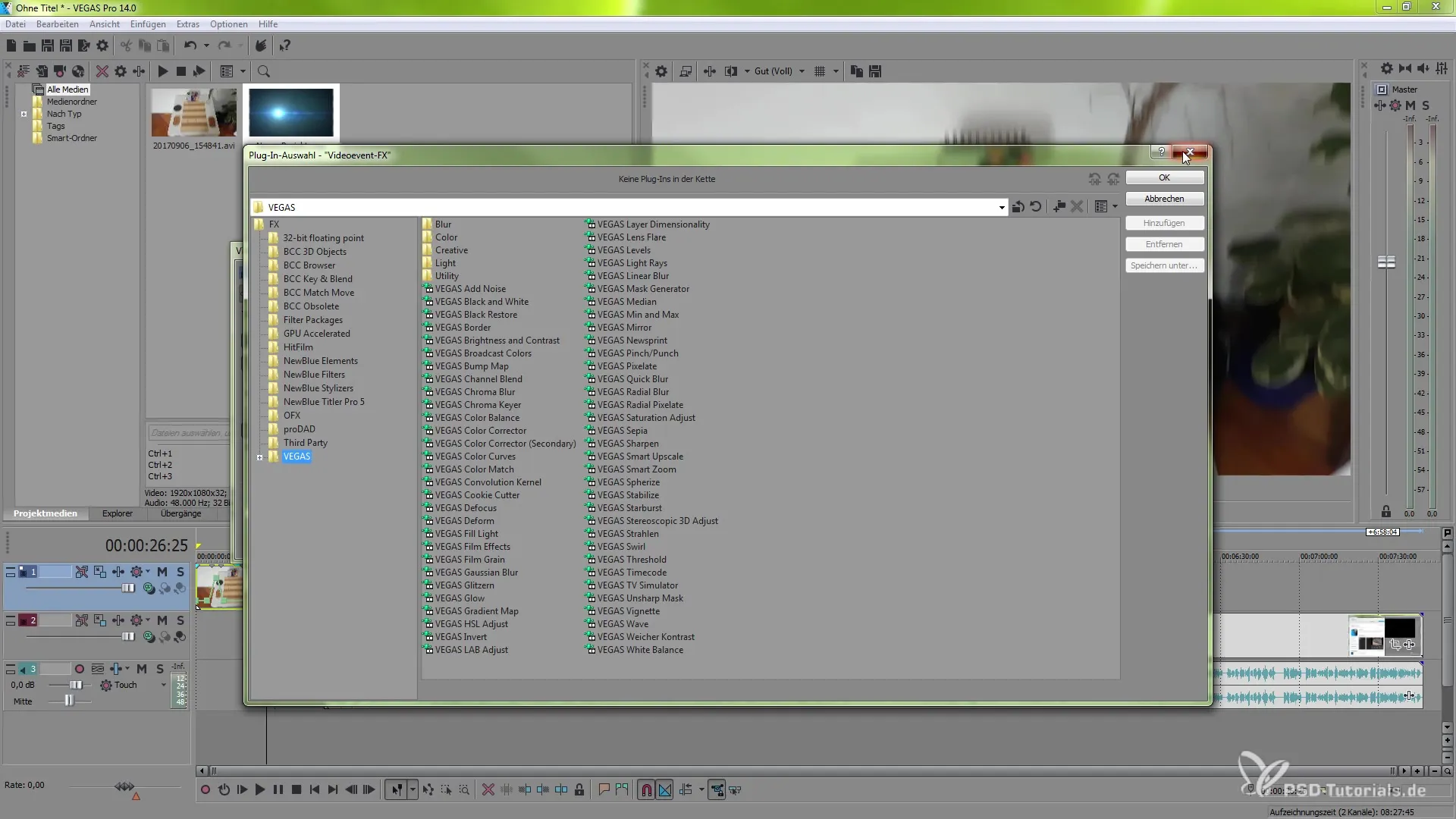
Task: Click Play in the timeline transport bar
Action: pyautogui.click(x=260, y=789)
